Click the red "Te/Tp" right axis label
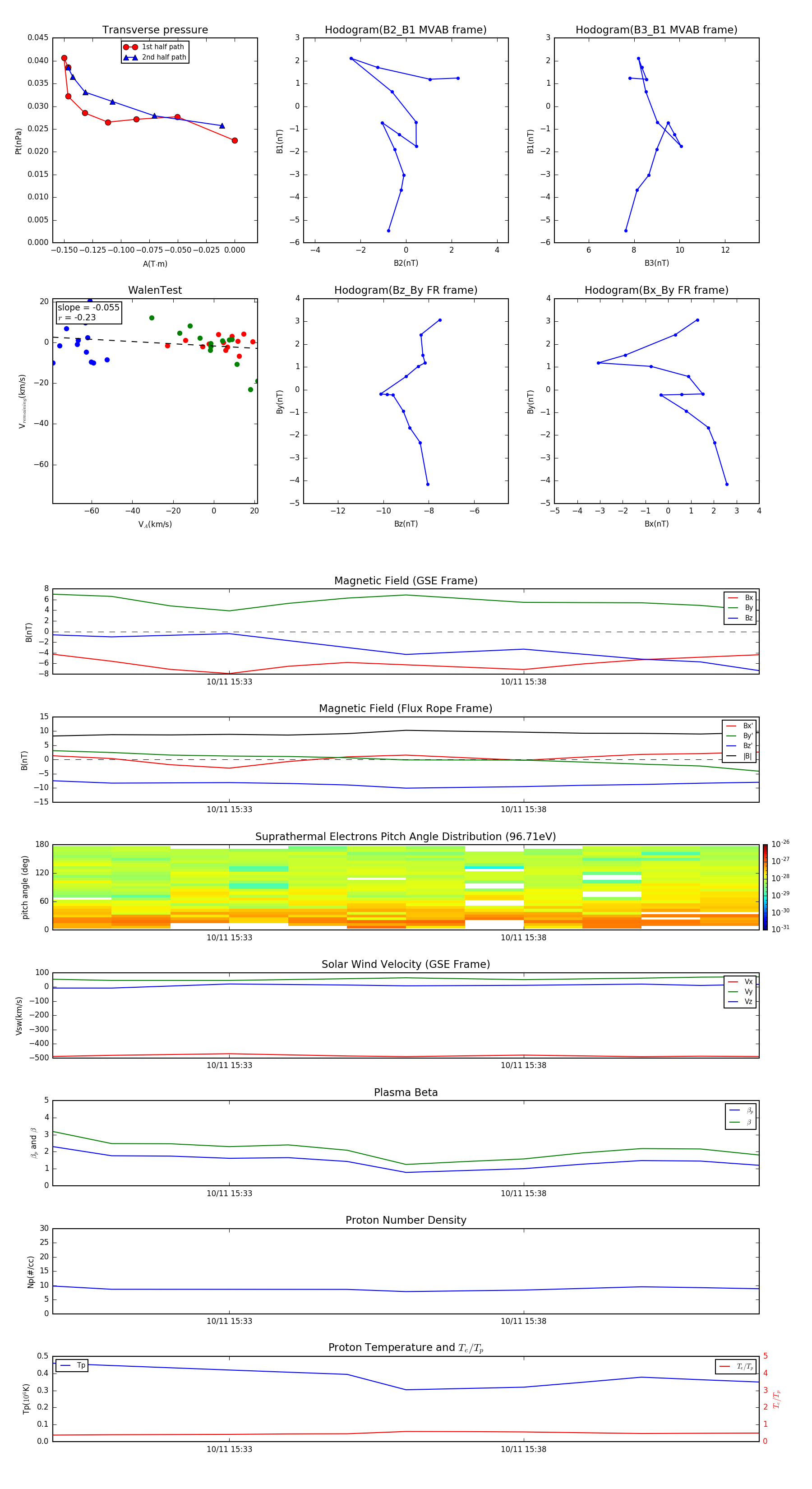812x1489 pixels. tap(776, 1399)
